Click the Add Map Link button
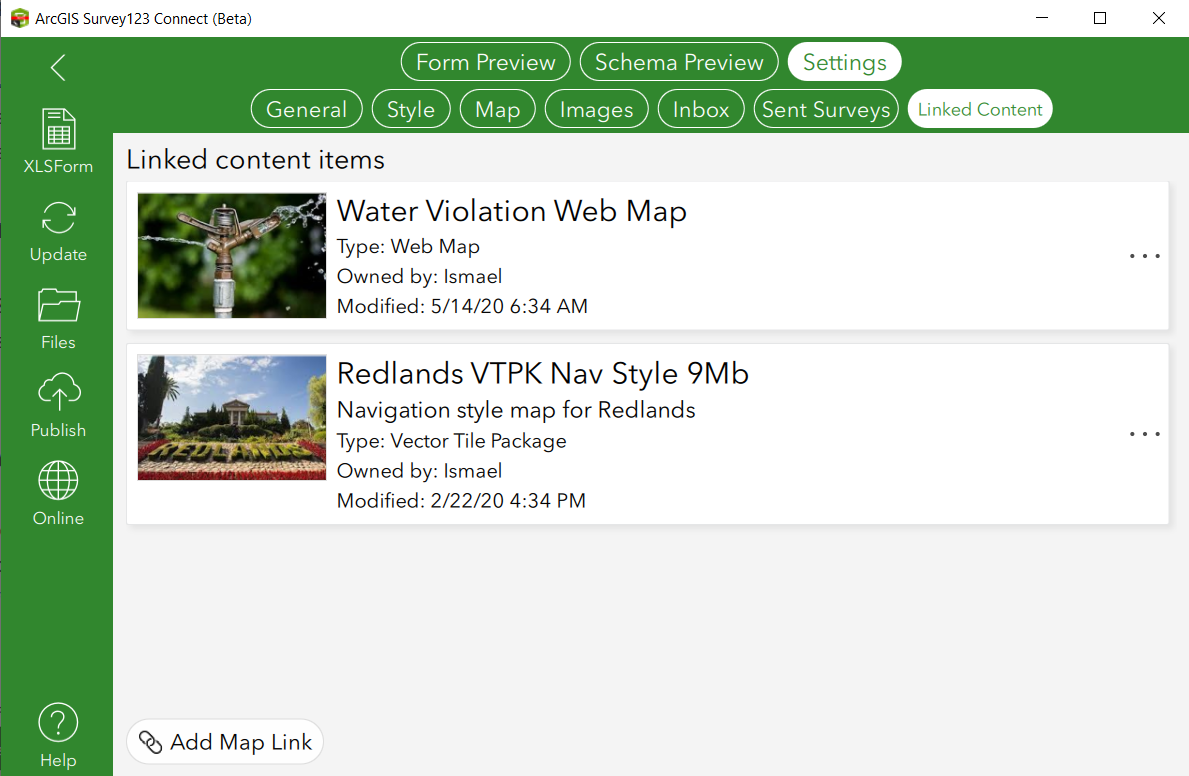The image size is (1189, 776). click(x=225, y=742)
